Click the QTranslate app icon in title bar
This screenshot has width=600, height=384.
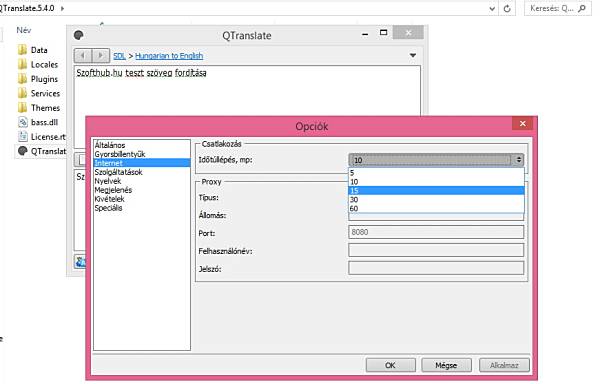79,36
